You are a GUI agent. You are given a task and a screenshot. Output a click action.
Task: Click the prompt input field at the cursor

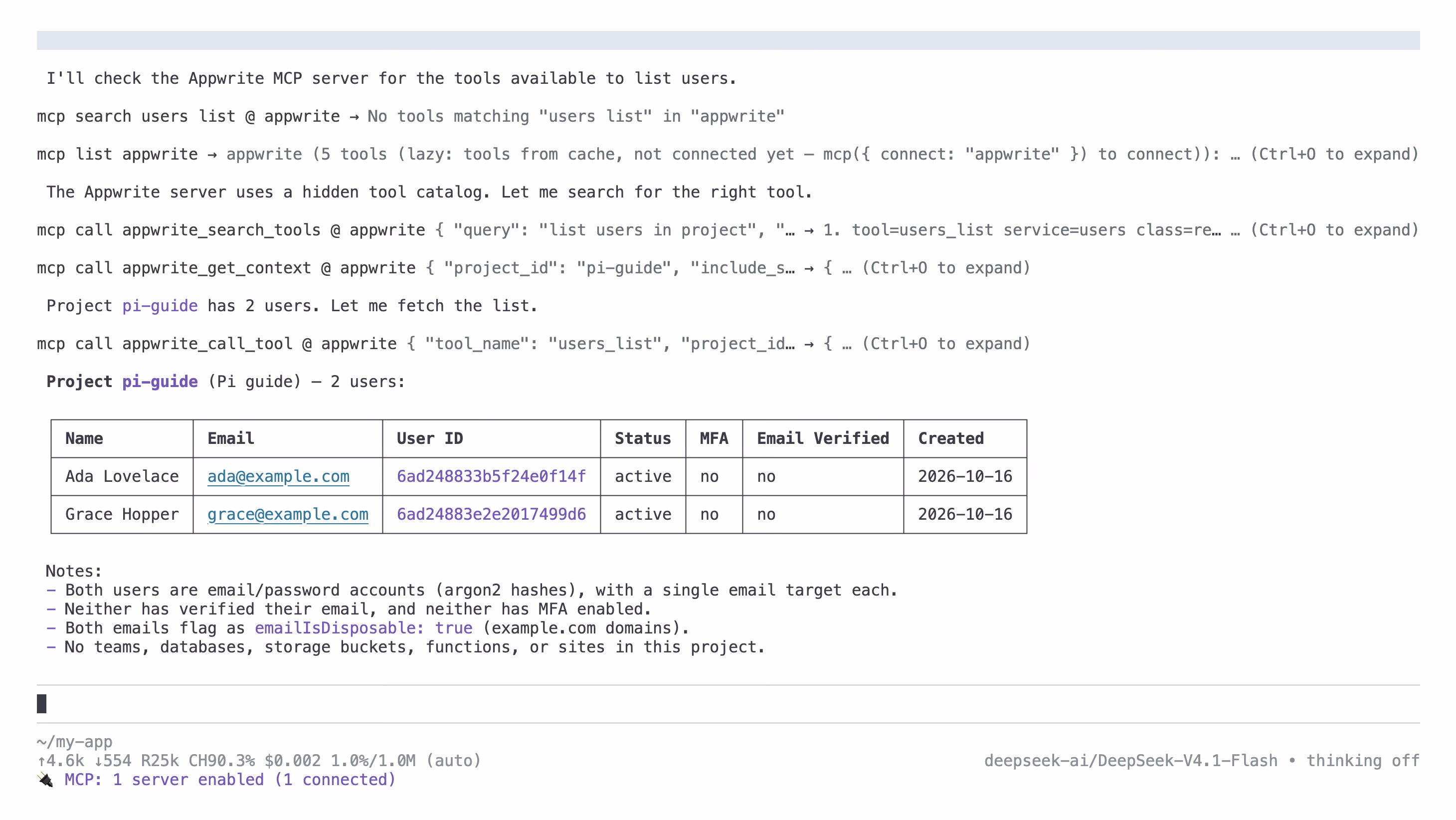click(x=728, y=703)
